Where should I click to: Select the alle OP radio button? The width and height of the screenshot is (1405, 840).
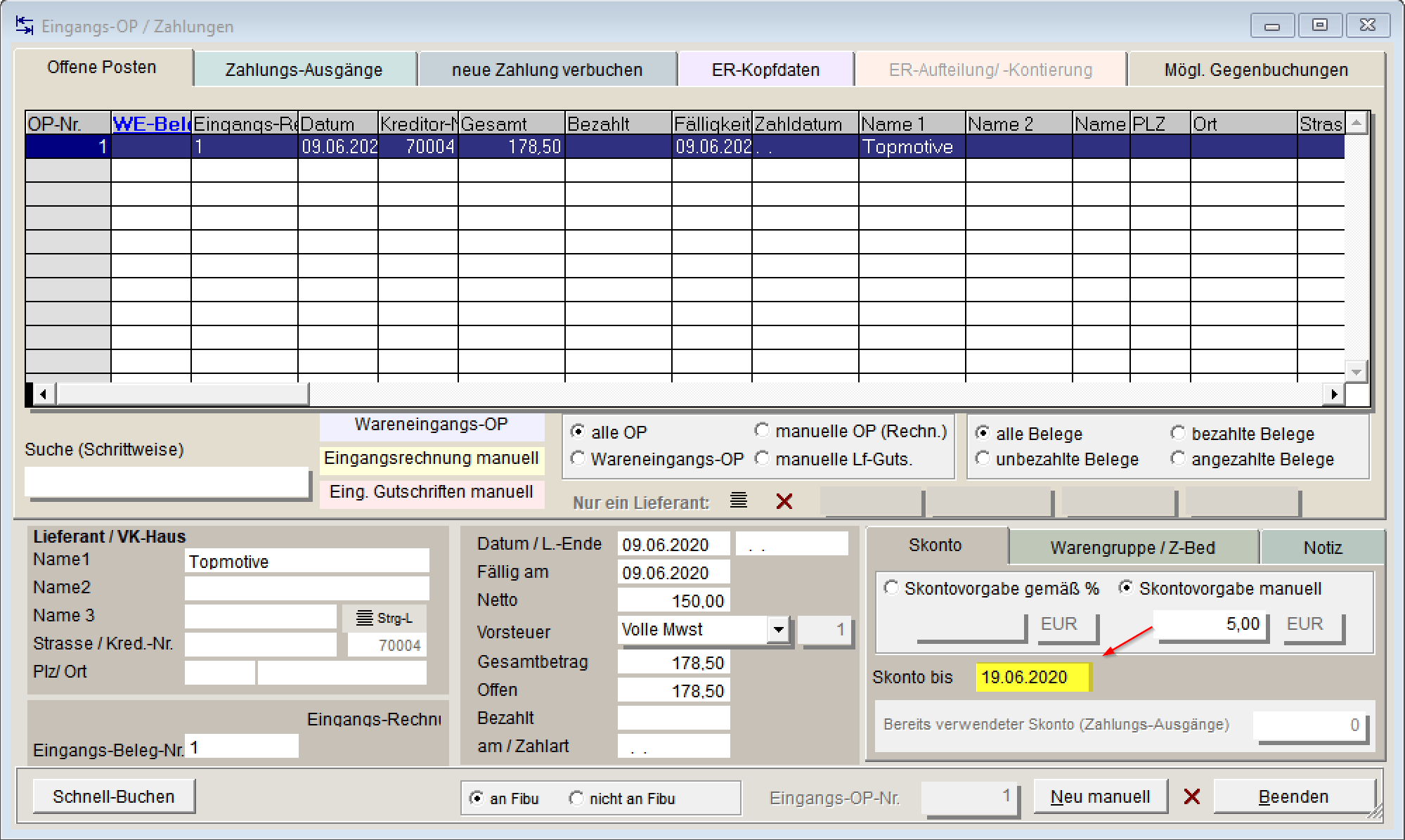tap(578, 431)
